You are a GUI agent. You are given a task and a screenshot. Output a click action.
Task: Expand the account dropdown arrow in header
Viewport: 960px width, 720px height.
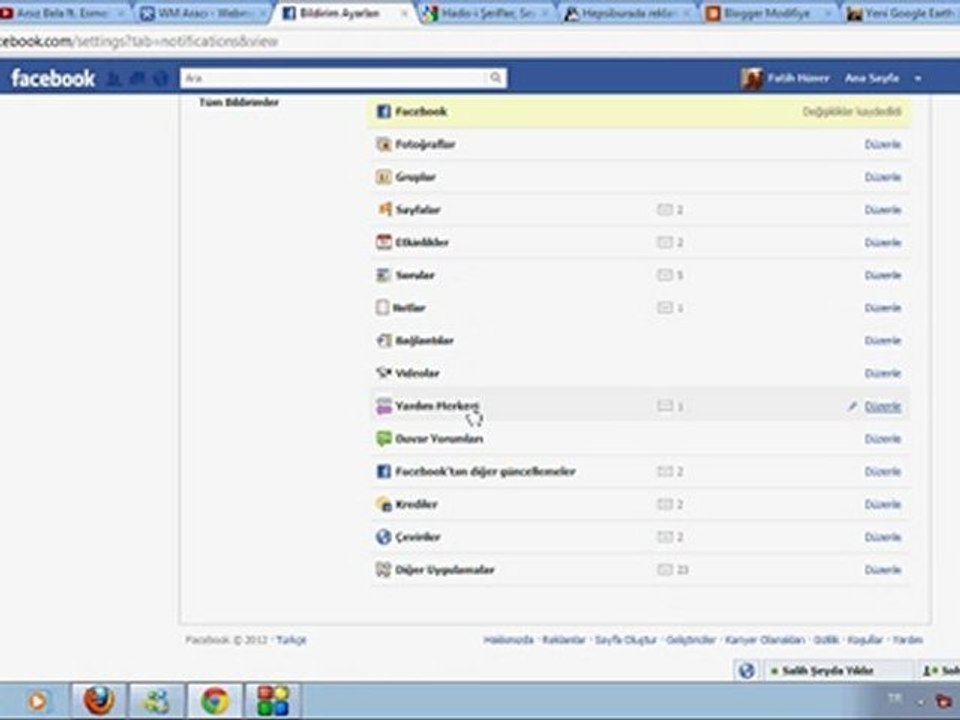tap(918, 78)
